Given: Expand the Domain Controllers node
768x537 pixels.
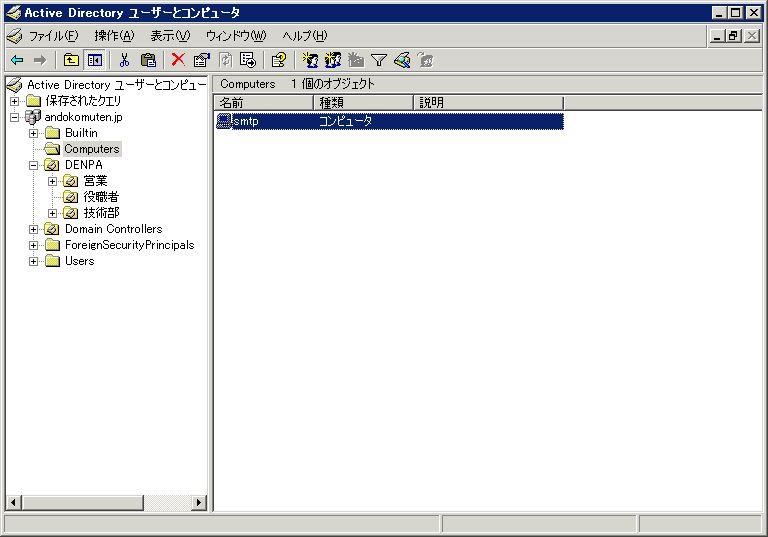Looking at the screenshot, I should click(x=33, y=229).
